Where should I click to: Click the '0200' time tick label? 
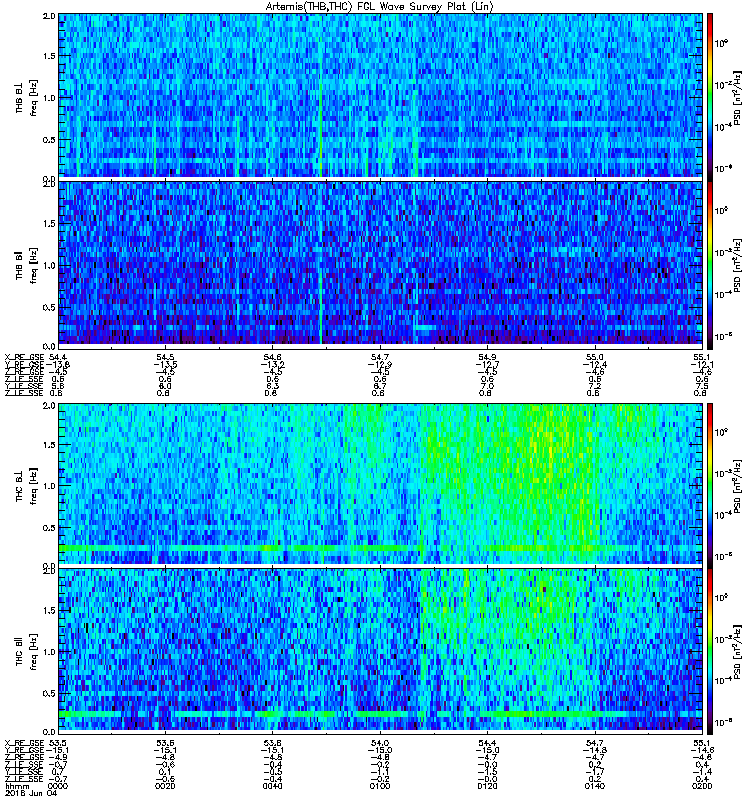[702, 786]
